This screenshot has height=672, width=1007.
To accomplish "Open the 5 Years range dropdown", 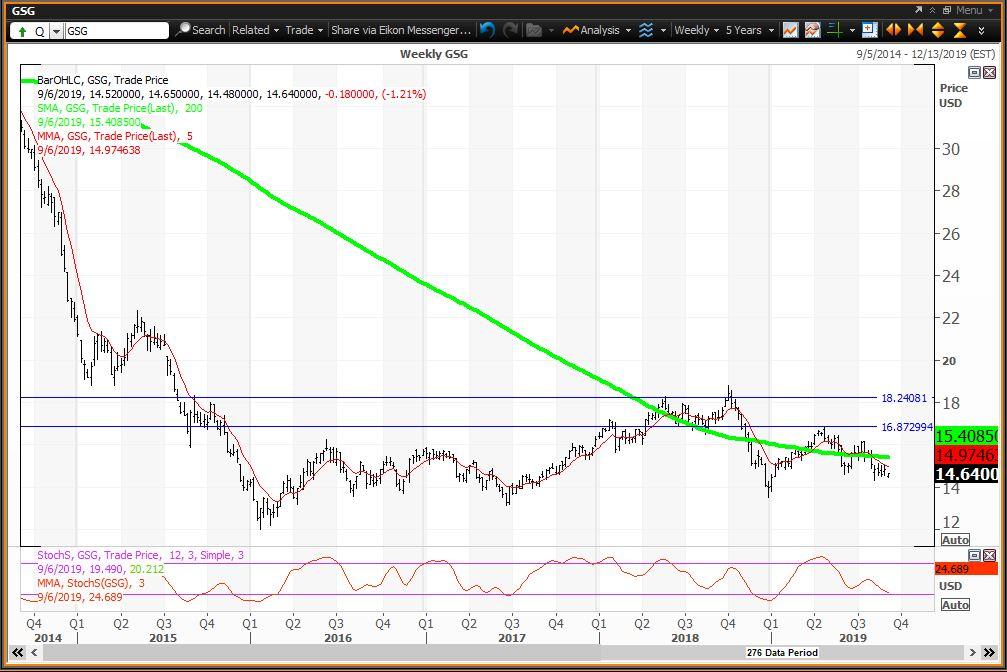I will click(x=749, y=30).
